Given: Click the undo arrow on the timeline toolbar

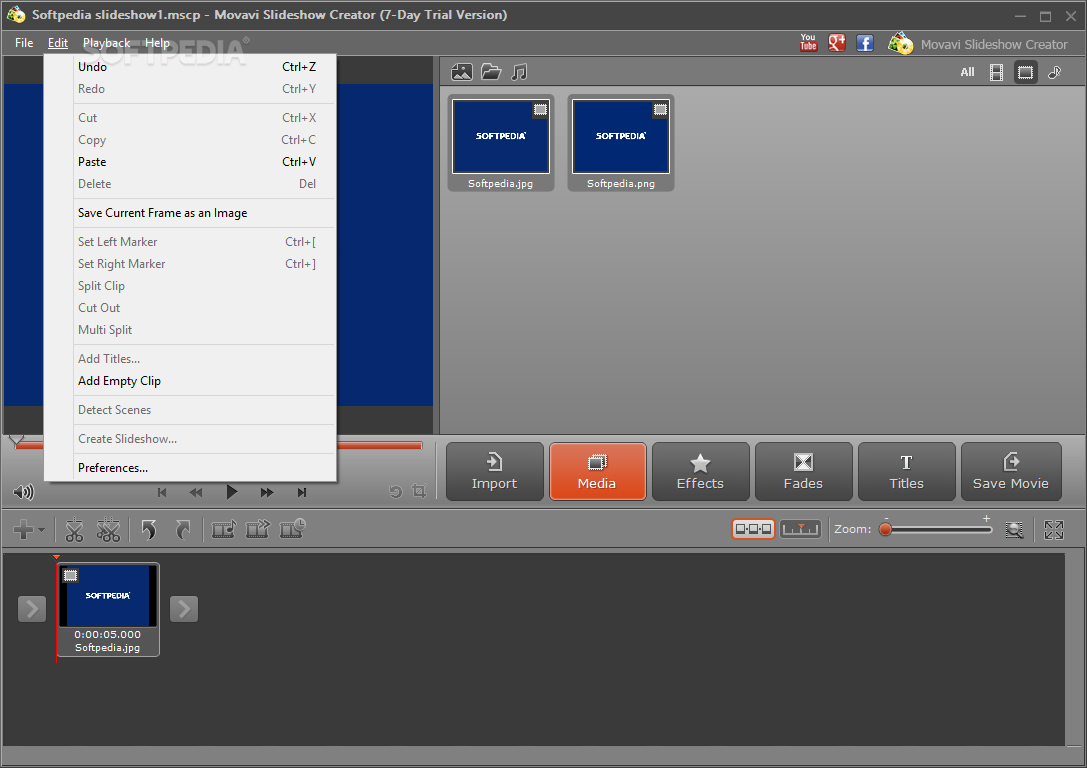Looking at the screenshot, I should click(148, 530).
